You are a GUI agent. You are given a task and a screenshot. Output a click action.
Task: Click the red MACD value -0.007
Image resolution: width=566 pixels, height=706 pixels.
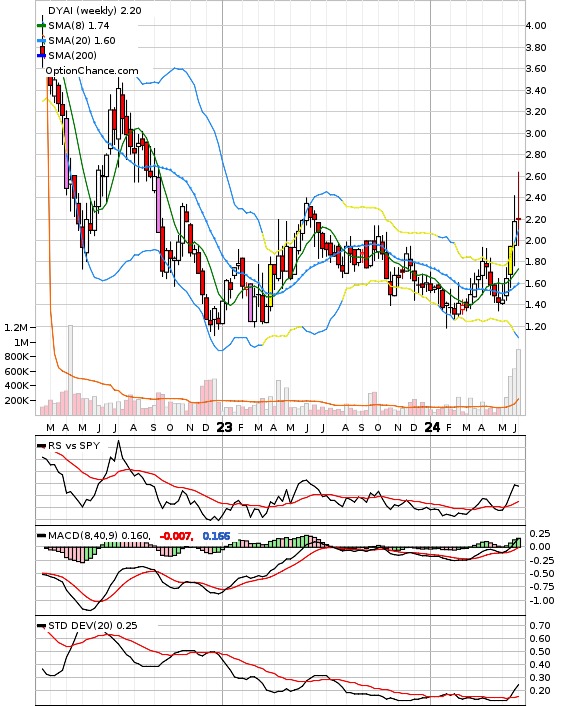click(177, 536)
